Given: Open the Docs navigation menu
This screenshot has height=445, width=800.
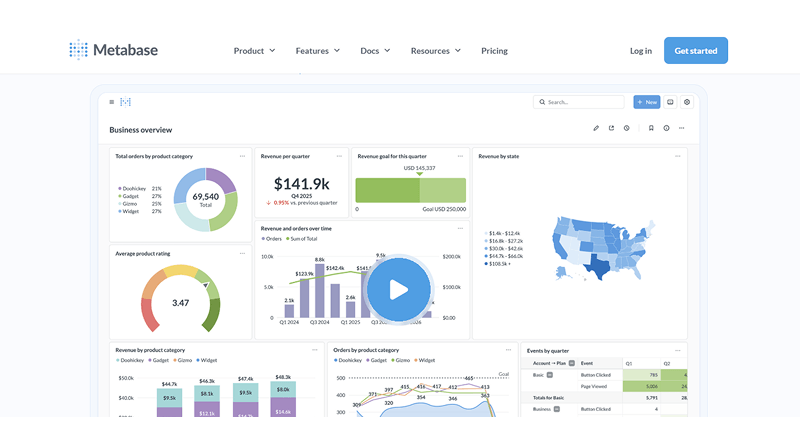Looking at the screenshot, I should 375,51.
